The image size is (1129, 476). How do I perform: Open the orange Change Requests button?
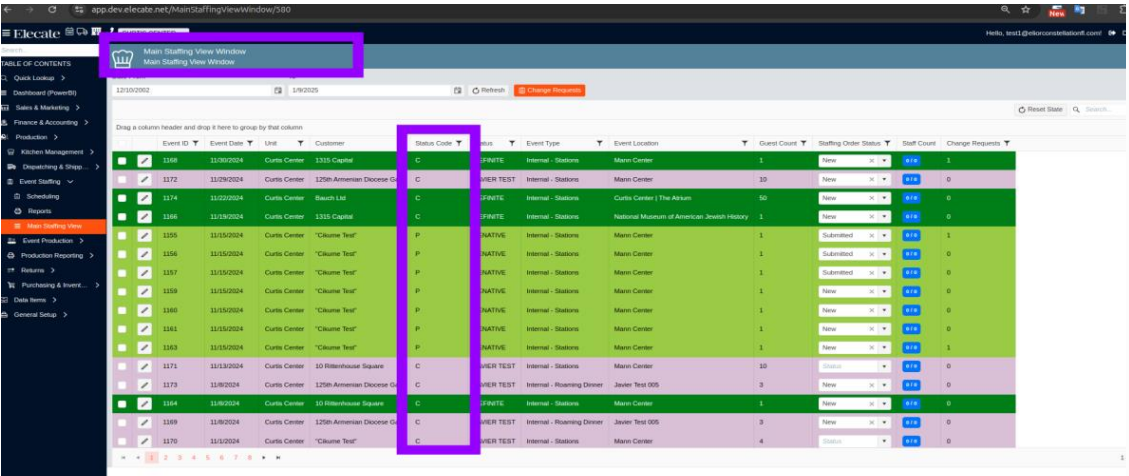(x=549, y=91)
